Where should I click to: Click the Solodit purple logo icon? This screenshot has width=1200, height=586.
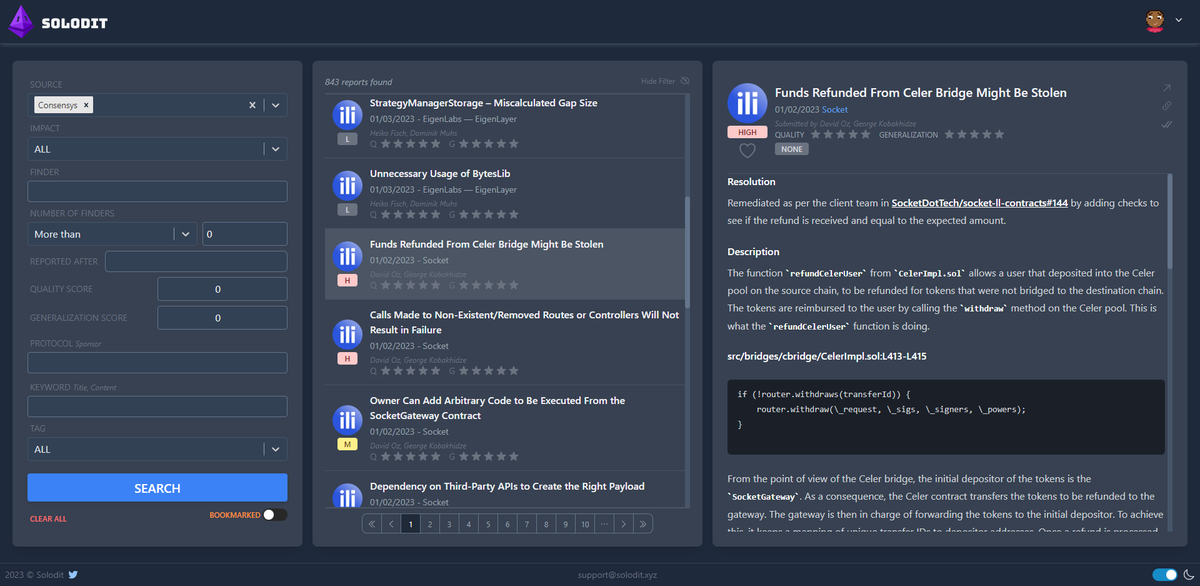click(20, 22)
